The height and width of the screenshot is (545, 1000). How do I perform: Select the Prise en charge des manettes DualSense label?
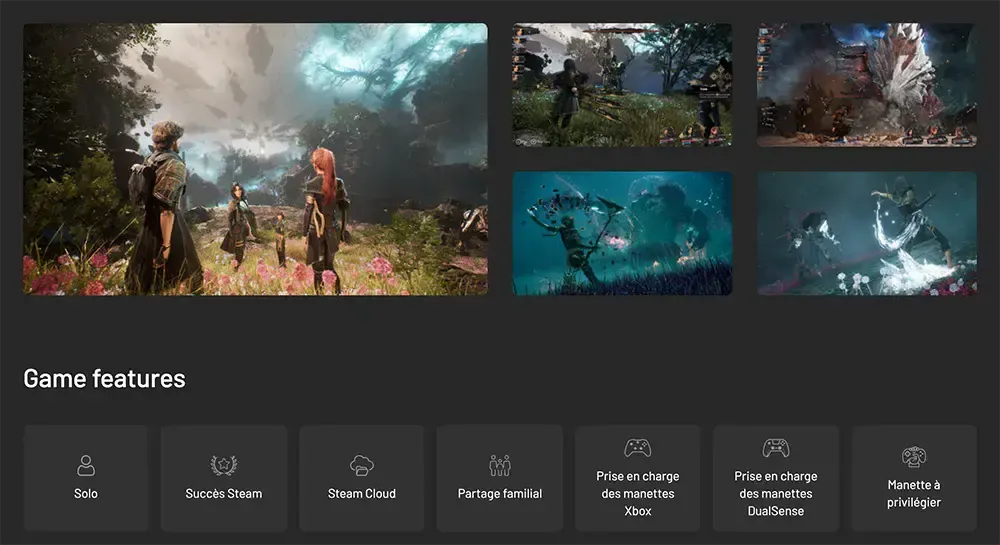click(x=776, y=493)
